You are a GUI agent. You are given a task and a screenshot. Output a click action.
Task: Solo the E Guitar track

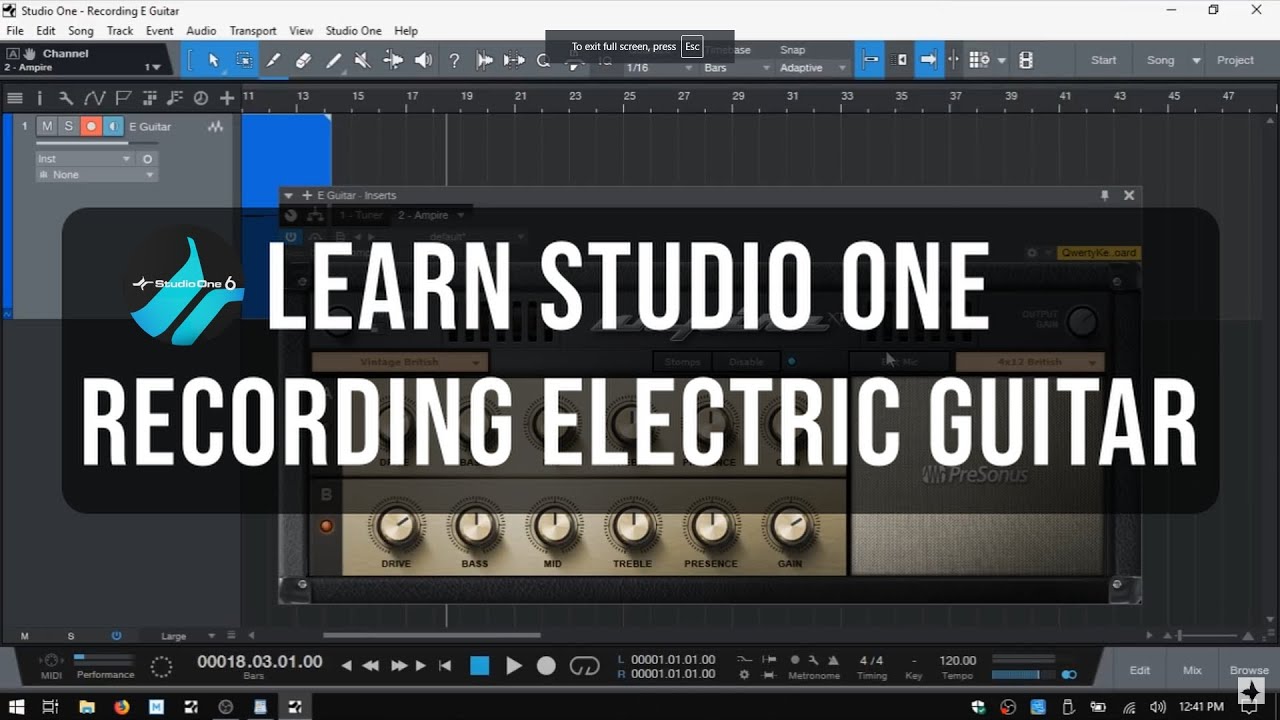coord(68,126)
